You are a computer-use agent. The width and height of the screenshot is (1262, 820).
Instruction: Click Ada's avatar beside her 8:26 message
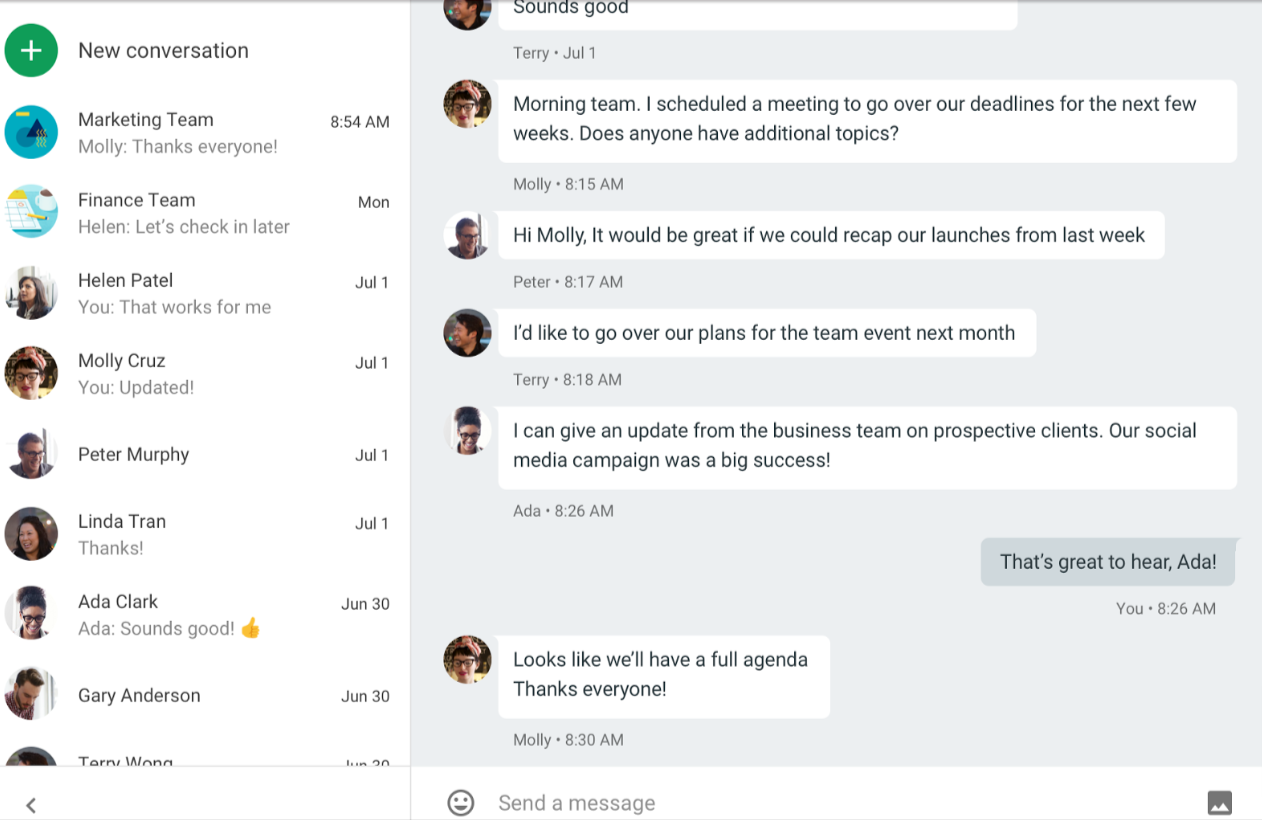point(467,431)
